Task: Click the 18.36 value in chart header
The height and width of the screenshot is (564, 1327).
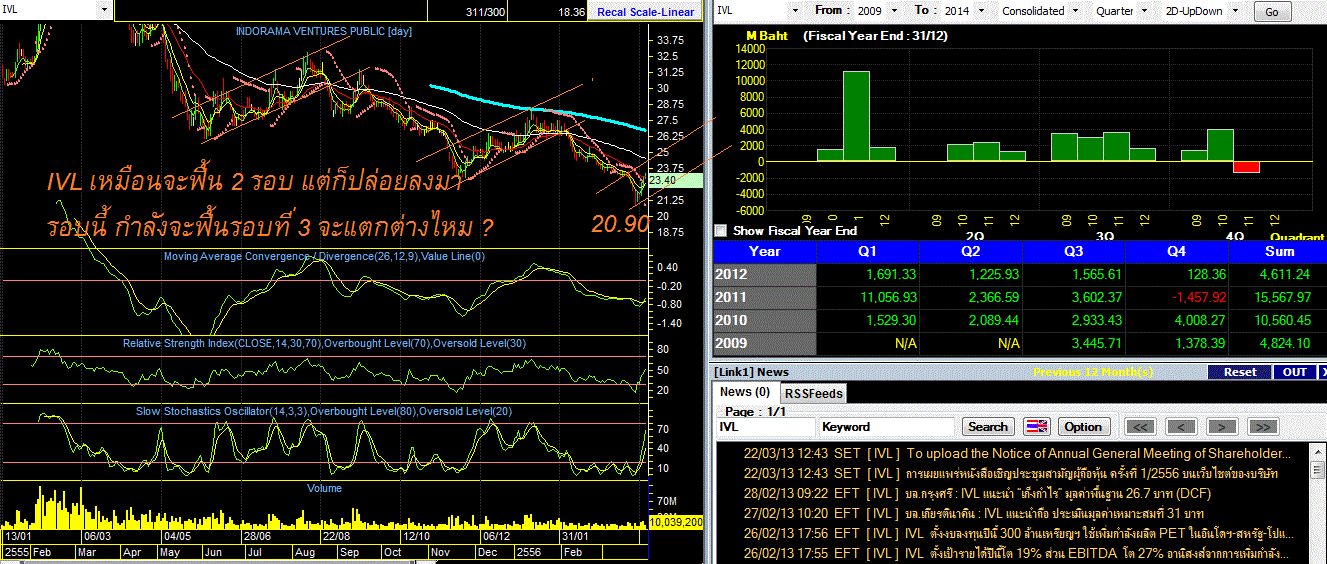Action: (x=571, y=12)
